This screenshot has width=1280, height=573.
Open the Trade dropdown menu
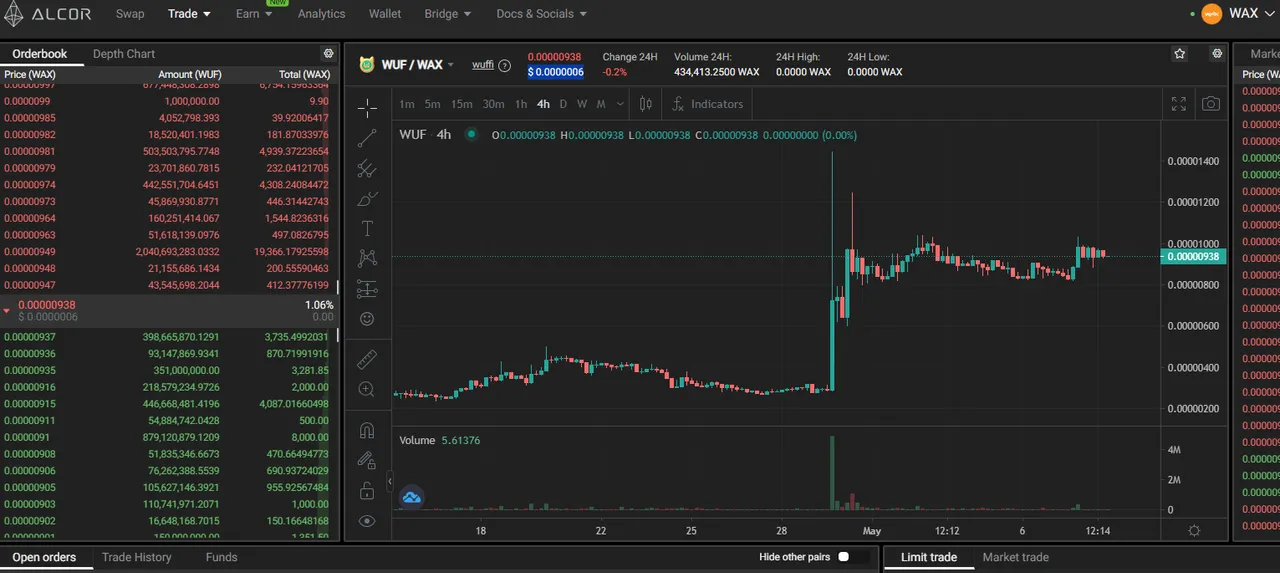click(x=189, y=14)
